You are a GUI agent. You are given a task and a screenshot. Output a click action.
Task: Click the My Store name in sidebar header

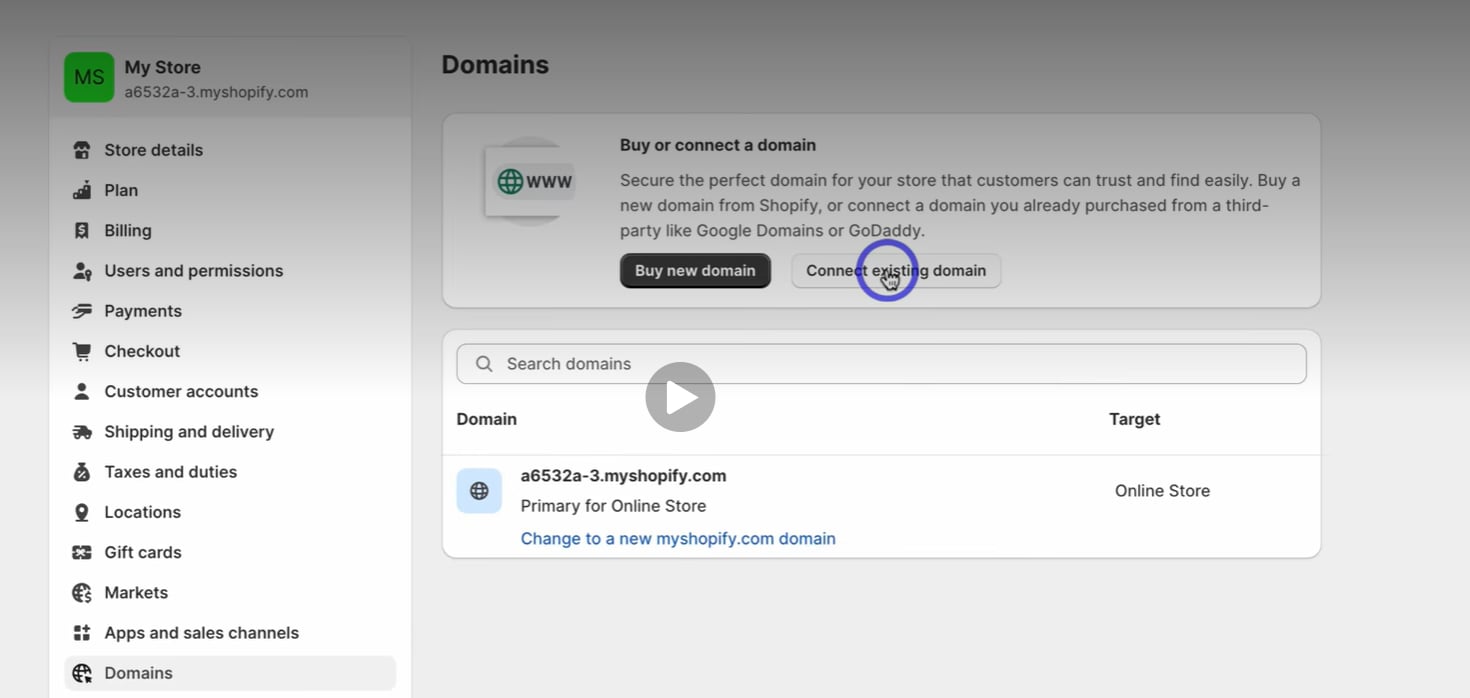coord(162,67)
